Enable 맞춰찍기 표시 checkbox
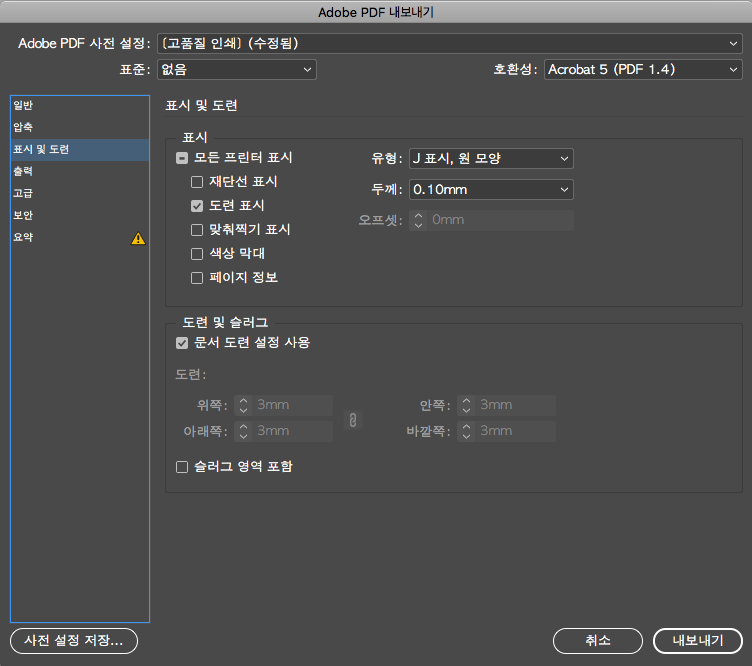 coord(197,230)
